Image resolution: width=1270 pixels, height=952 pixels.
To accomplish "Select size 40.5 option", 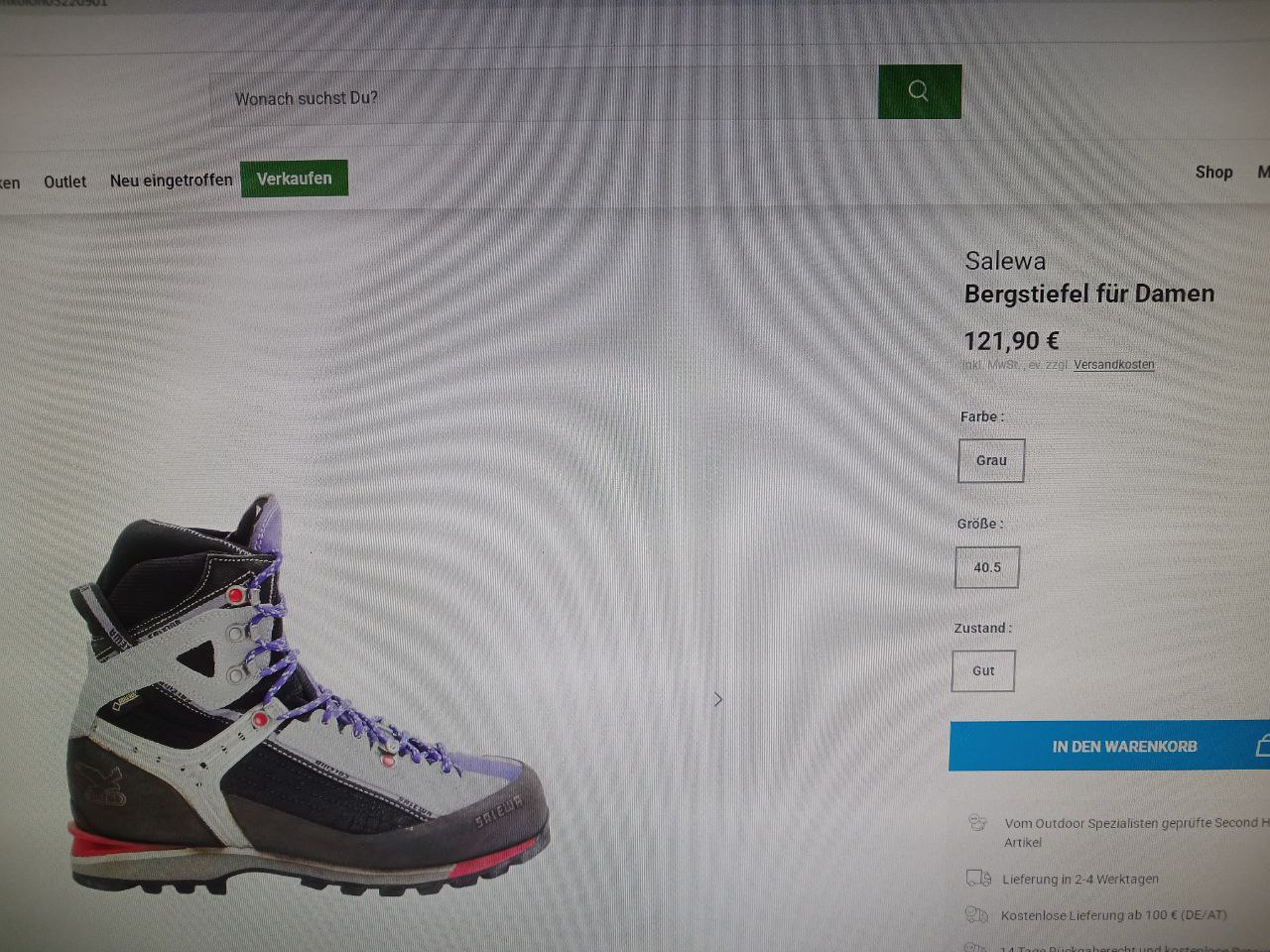I will click(x=987, y=567).
